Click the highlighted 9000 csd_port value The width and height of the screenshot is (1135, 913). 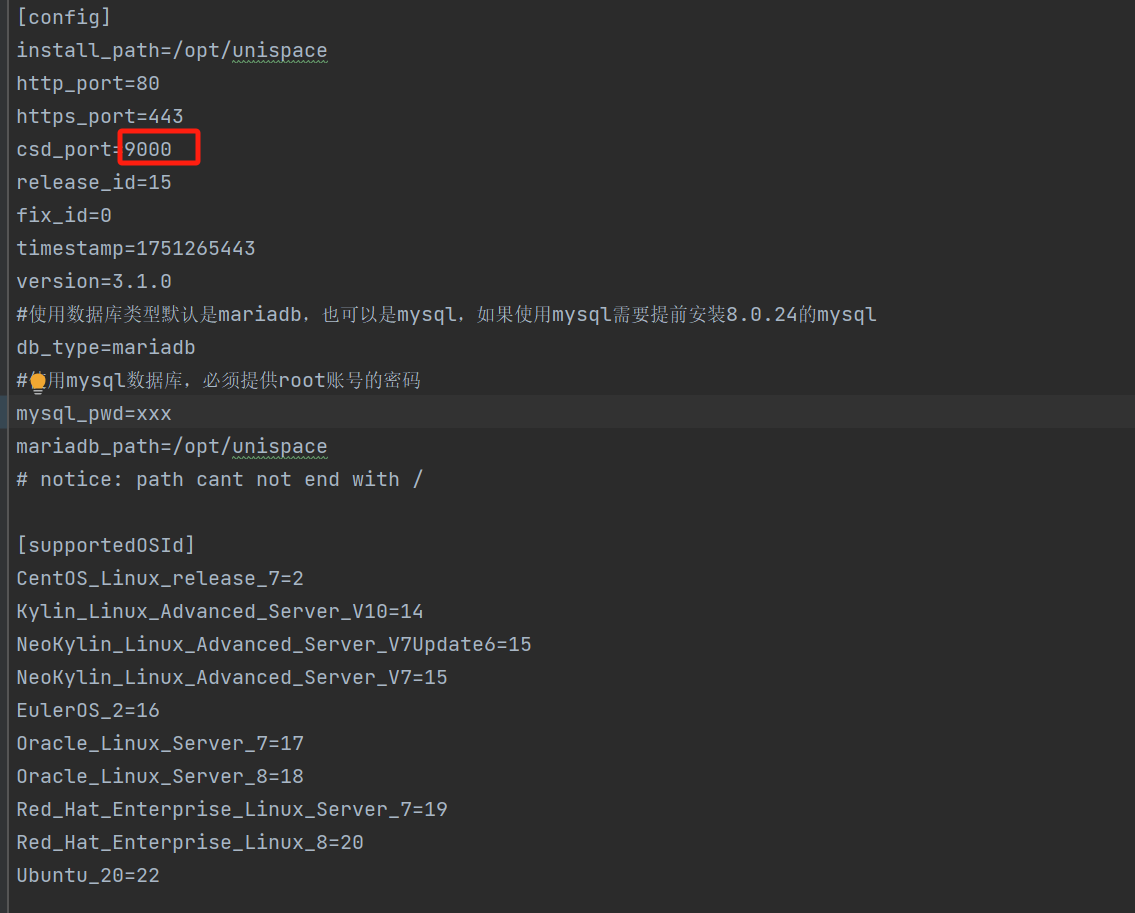click(x=148, y=150)
